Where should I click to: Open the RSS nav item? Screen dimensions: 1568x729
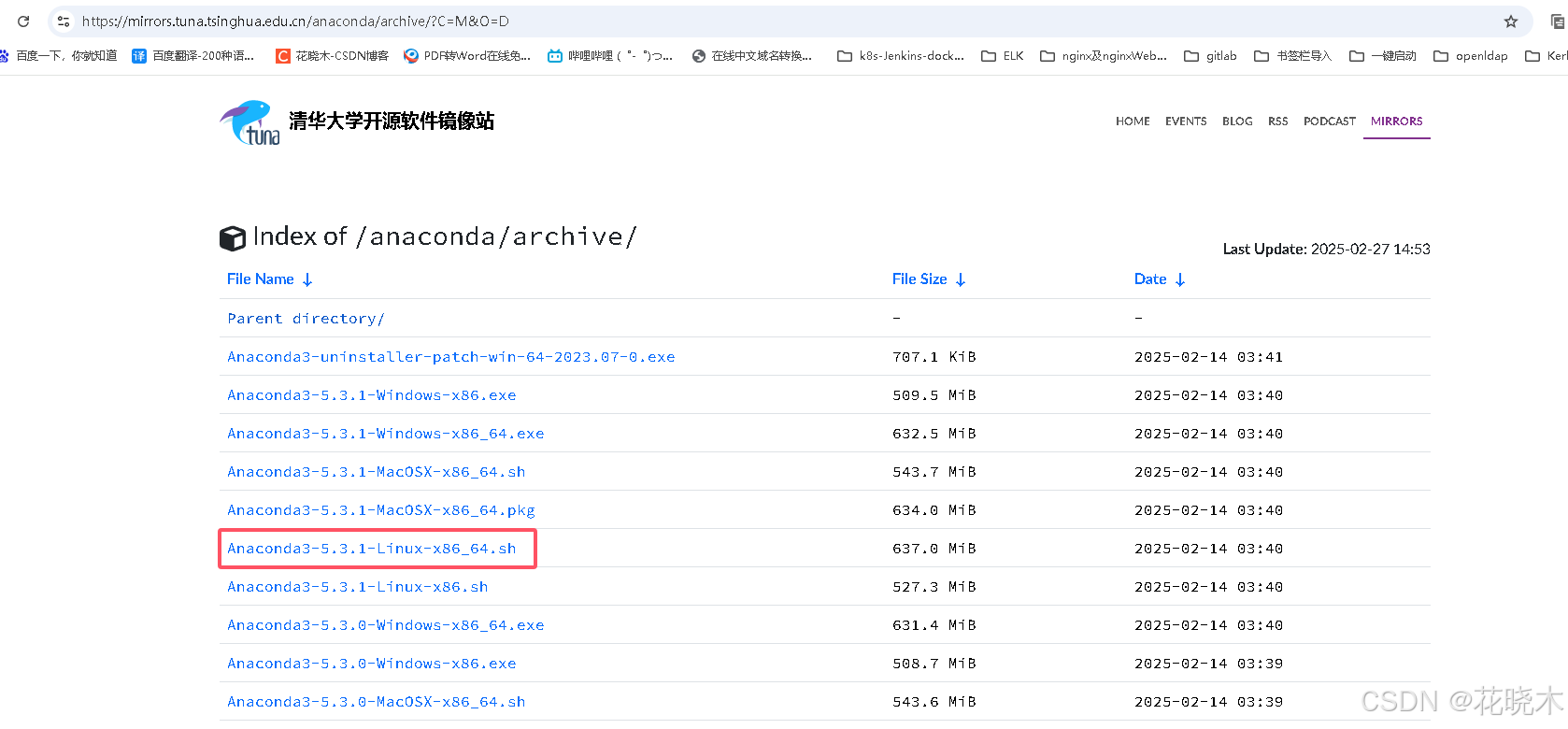pyautogui.click(x=1278, y=121)
